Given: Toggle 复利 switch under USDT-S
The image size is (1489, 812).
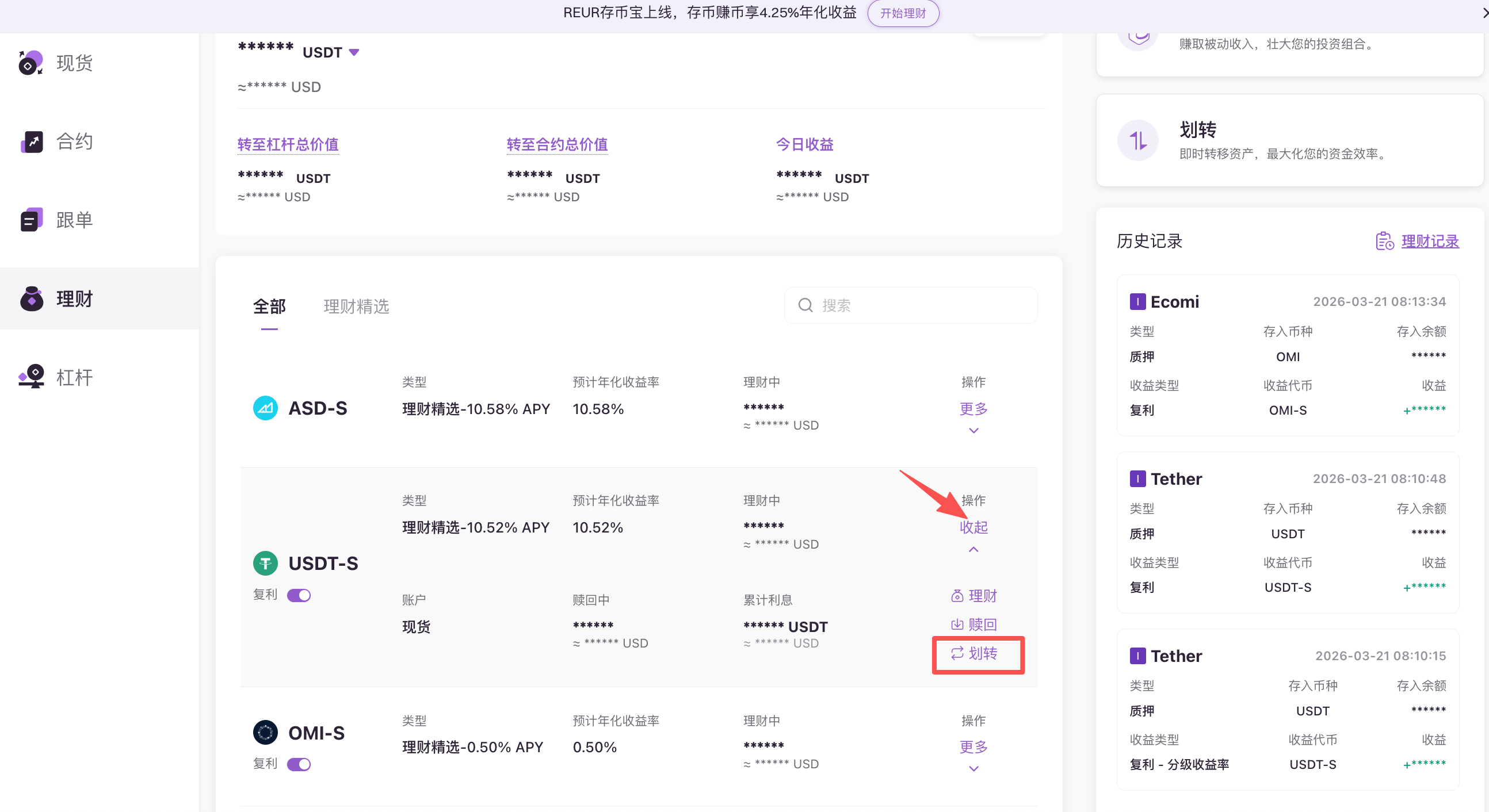Looking at the screenshot, I should pyautogui.click(x=299, y=595).
